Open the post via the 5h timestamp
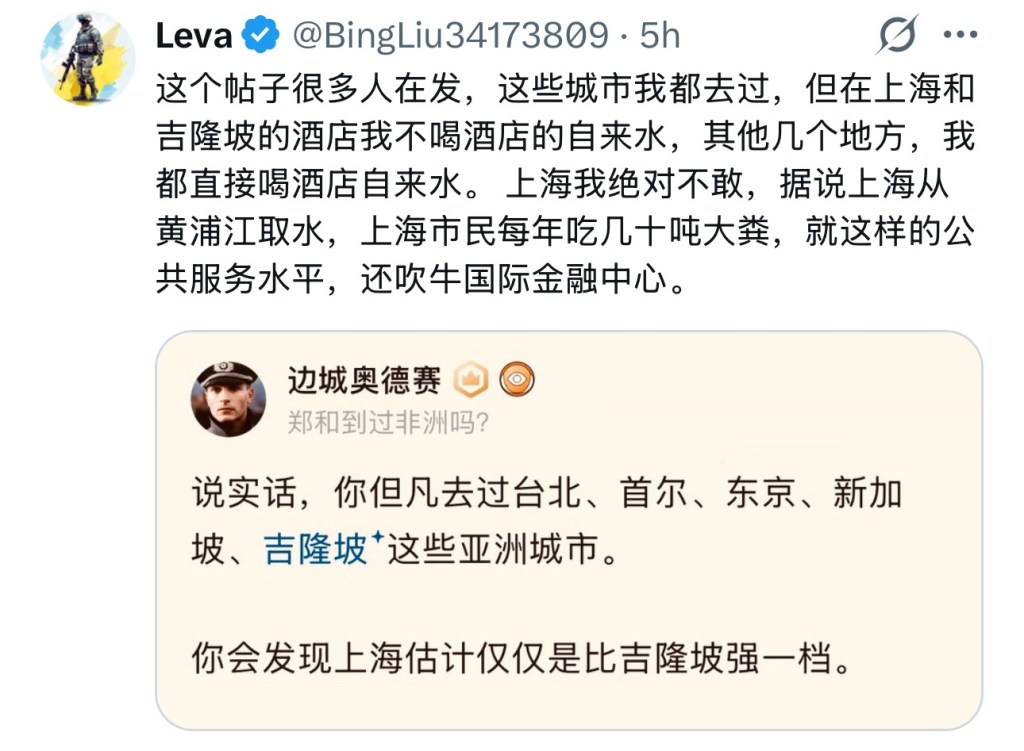Screen dimensions: 1024x751 (660, 36)
